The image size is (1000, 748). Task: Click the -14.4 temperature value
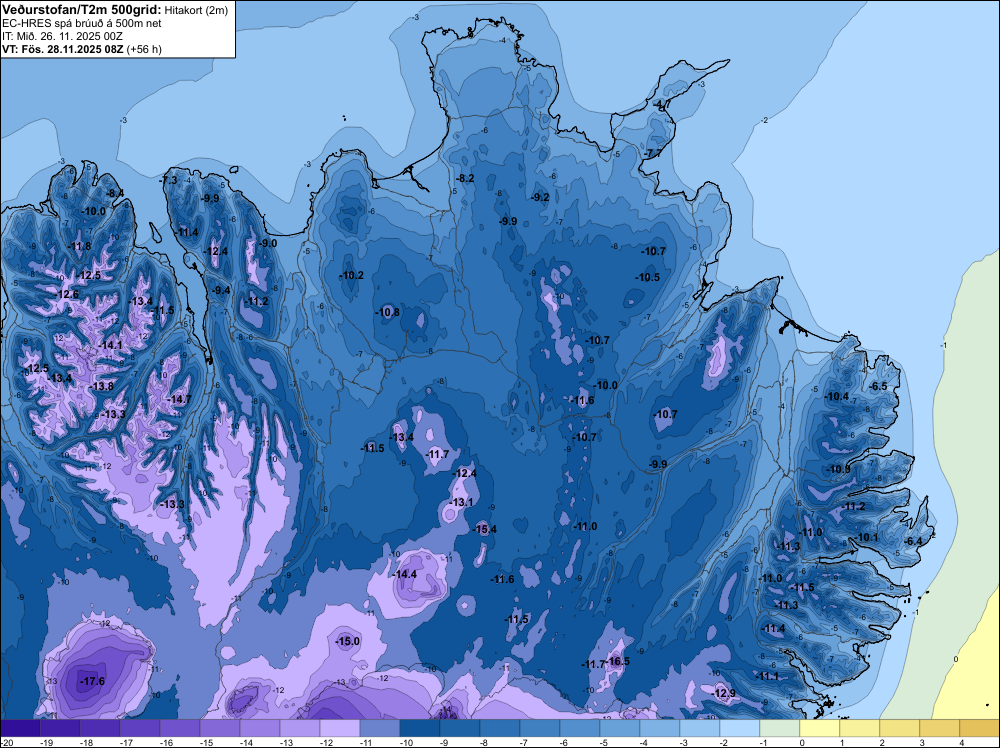(x=404, y=575)
